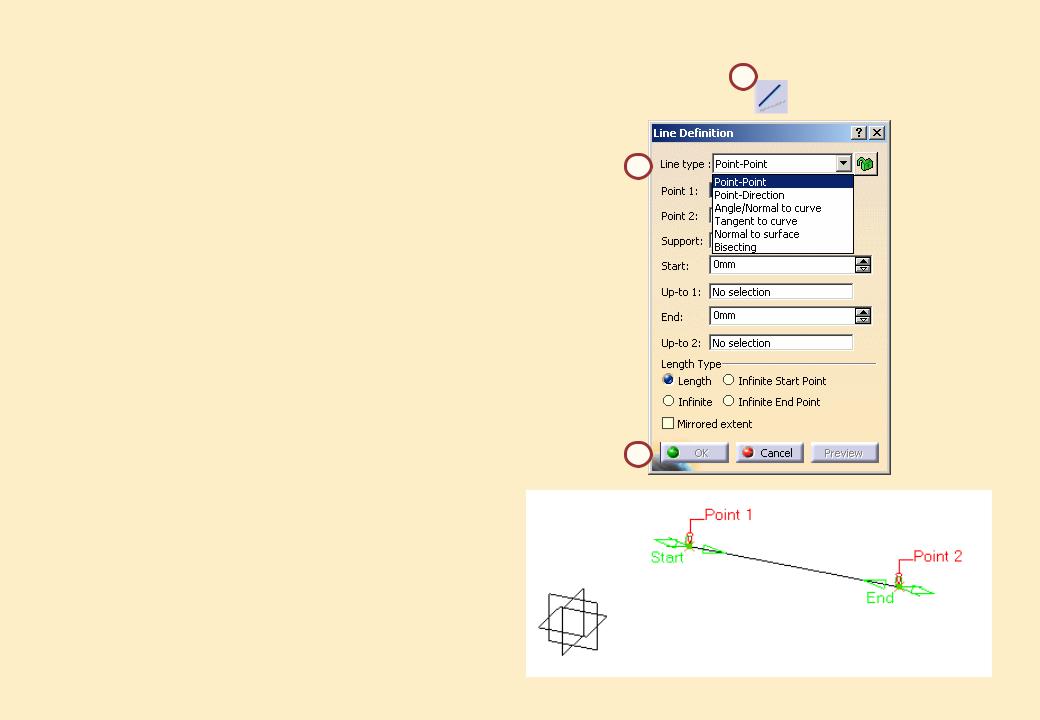Screen dimensions: 1040x720
Task: Choose Point-Point from the list
Action: (x=783, y=182)
